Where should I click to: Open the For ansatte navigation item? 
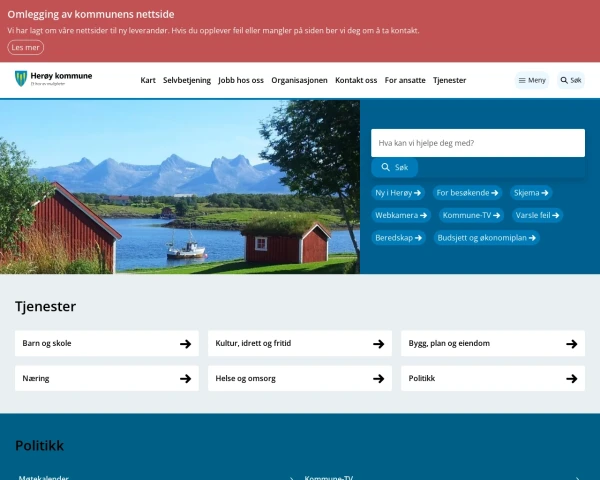tap(405, 80)
